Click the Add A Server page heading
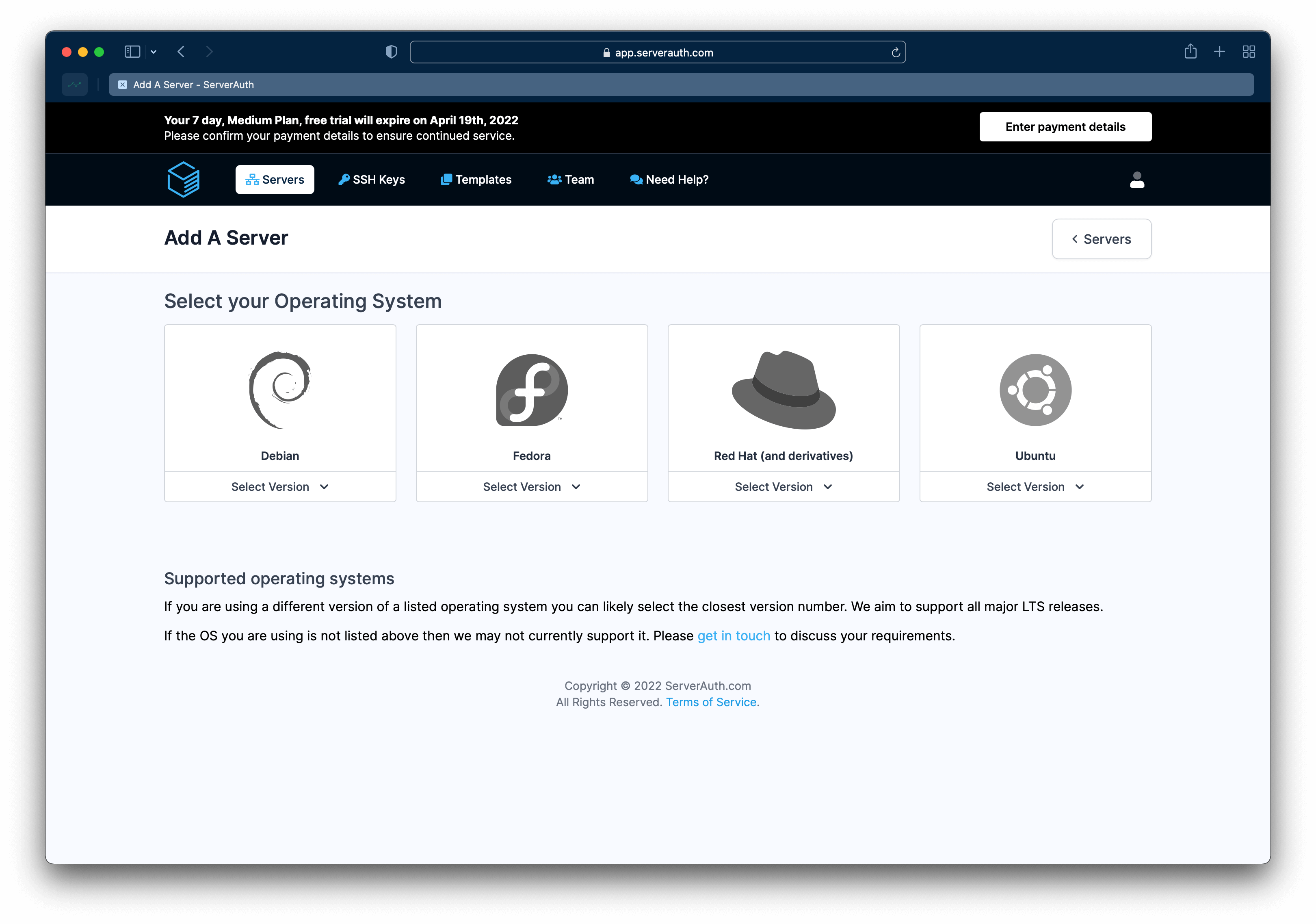The height and width of the screenshot is (924, 1316). tap(226, 238)
